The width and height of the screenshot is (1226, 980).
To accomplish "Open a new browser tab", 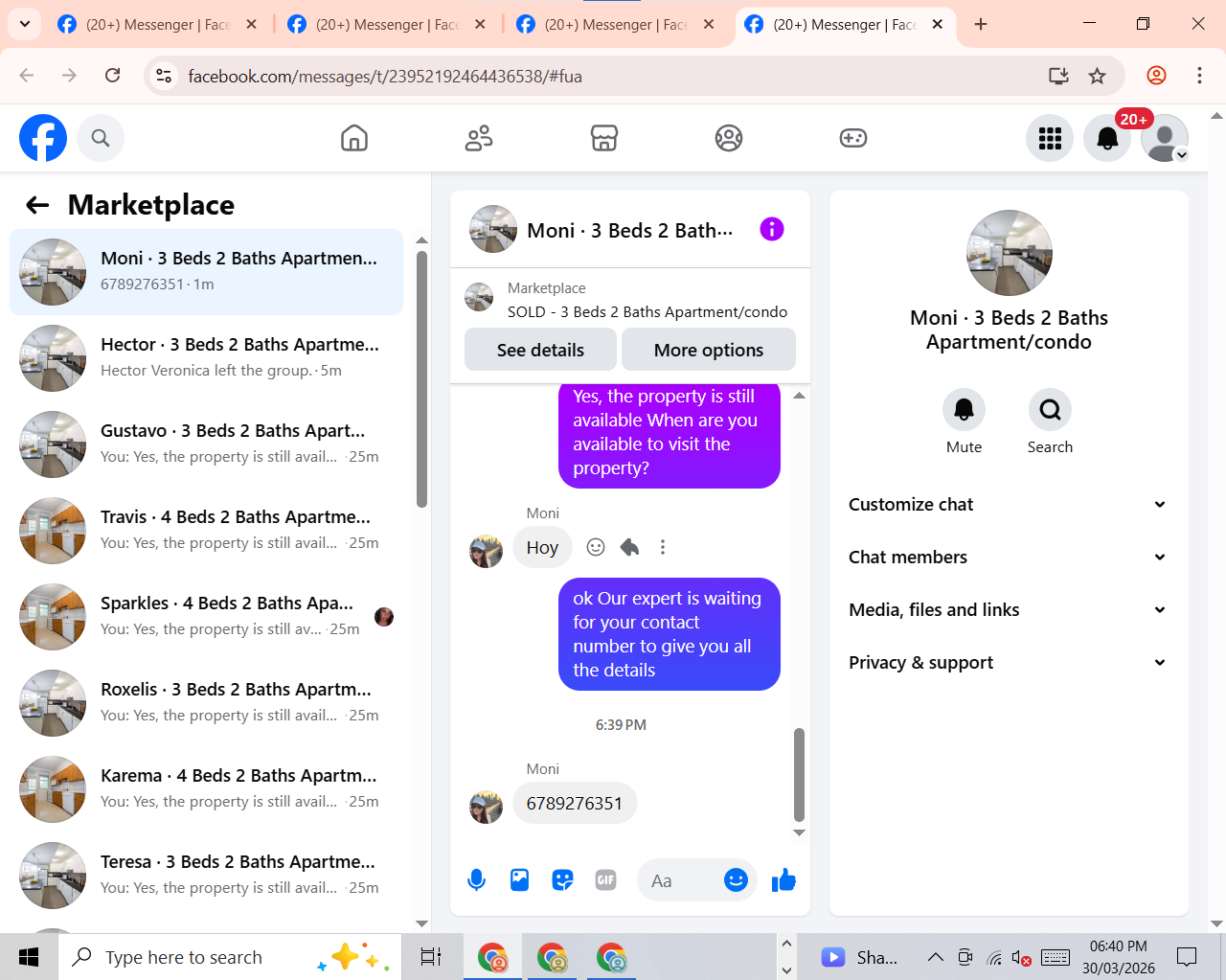I will (x=981, y=24).
